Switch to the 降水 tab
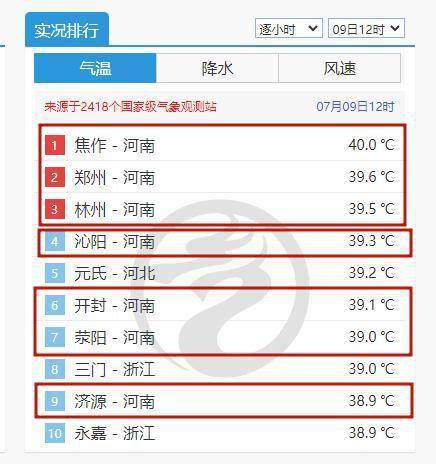Screen dimensions: 436x464 point(217,68)
